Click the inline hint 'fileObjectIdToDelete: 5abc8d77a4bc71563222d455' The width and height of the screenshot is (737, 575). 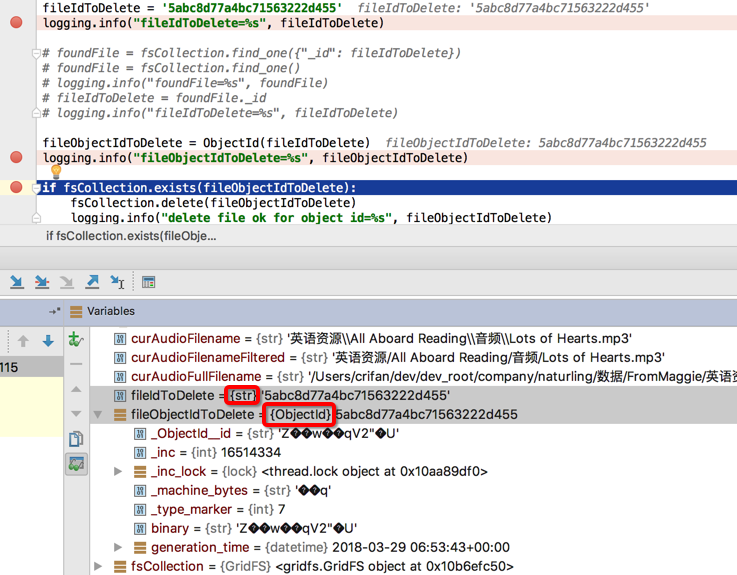546,143
